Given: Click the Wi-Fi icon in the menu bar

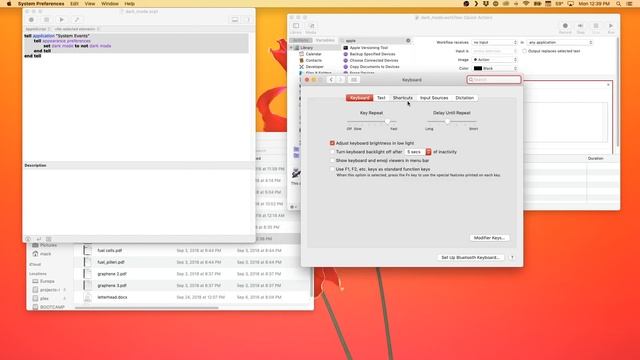Looking at the screenshot, I should [526, 4].
